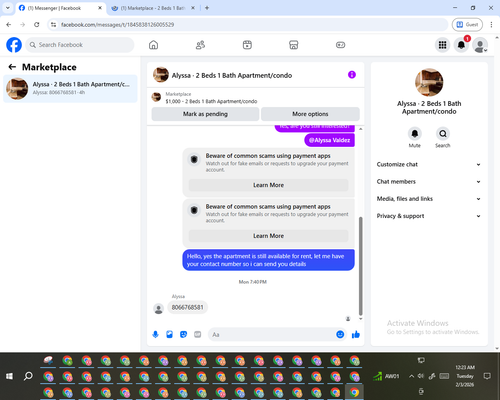Viewport: 500px width, 400px height.
Task: Search in conversation using the magnifier icon
Action: pos(443,134)
